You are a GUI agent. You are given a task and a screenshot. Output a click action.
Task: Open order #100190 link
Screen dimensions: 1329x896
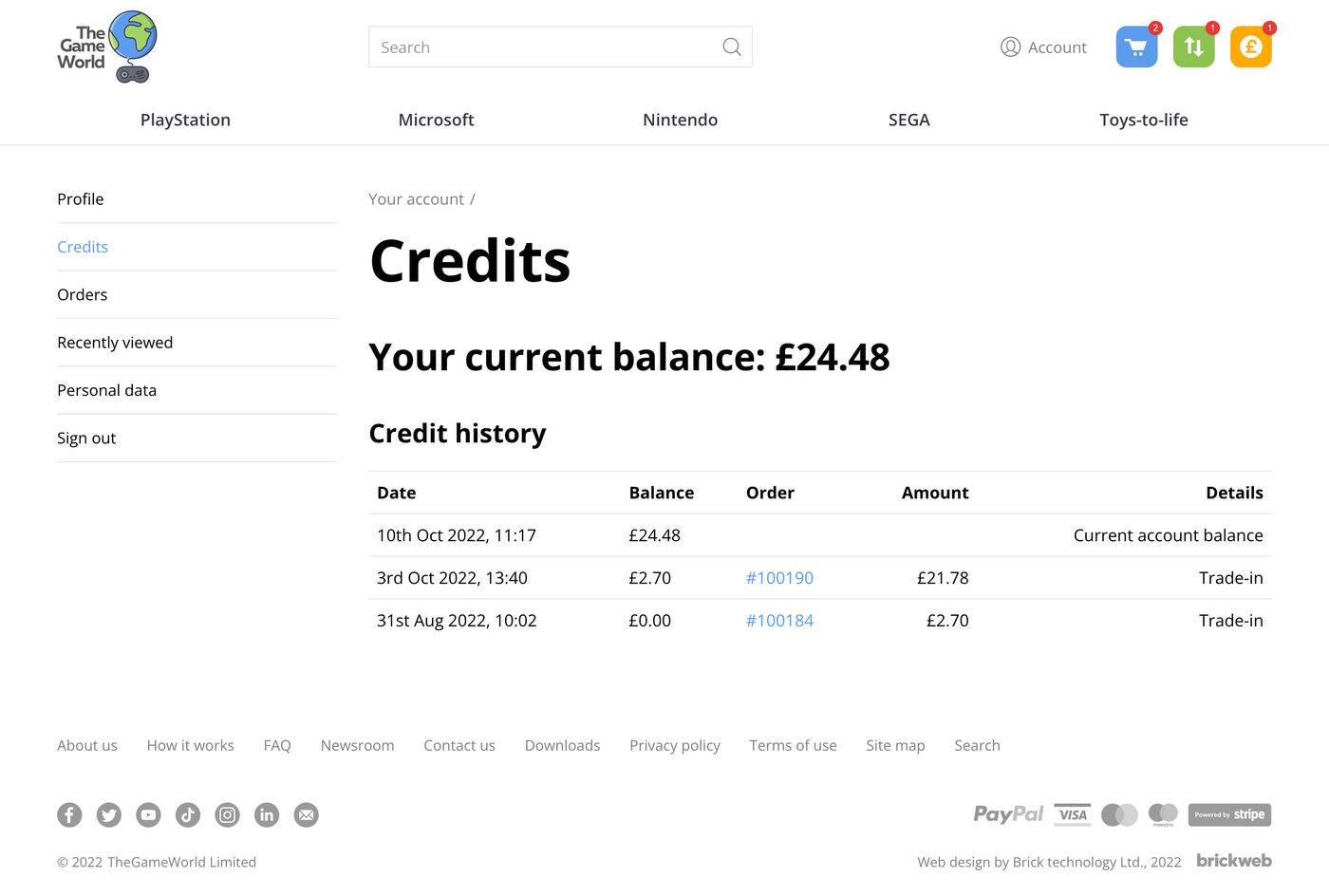779,578
